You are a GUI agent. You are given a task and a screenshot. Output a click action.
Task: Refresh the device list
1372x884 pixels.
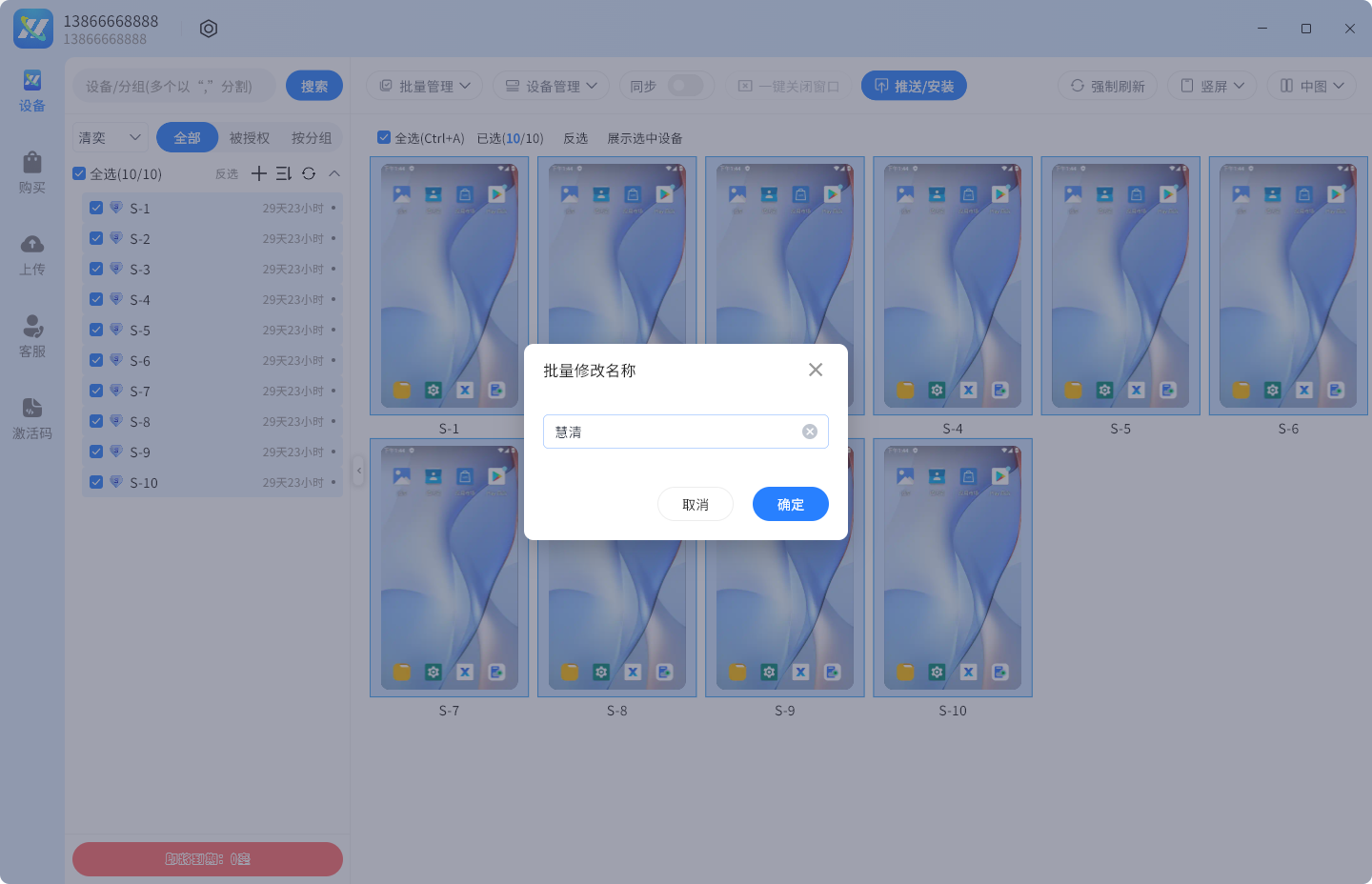pos(309,173)
